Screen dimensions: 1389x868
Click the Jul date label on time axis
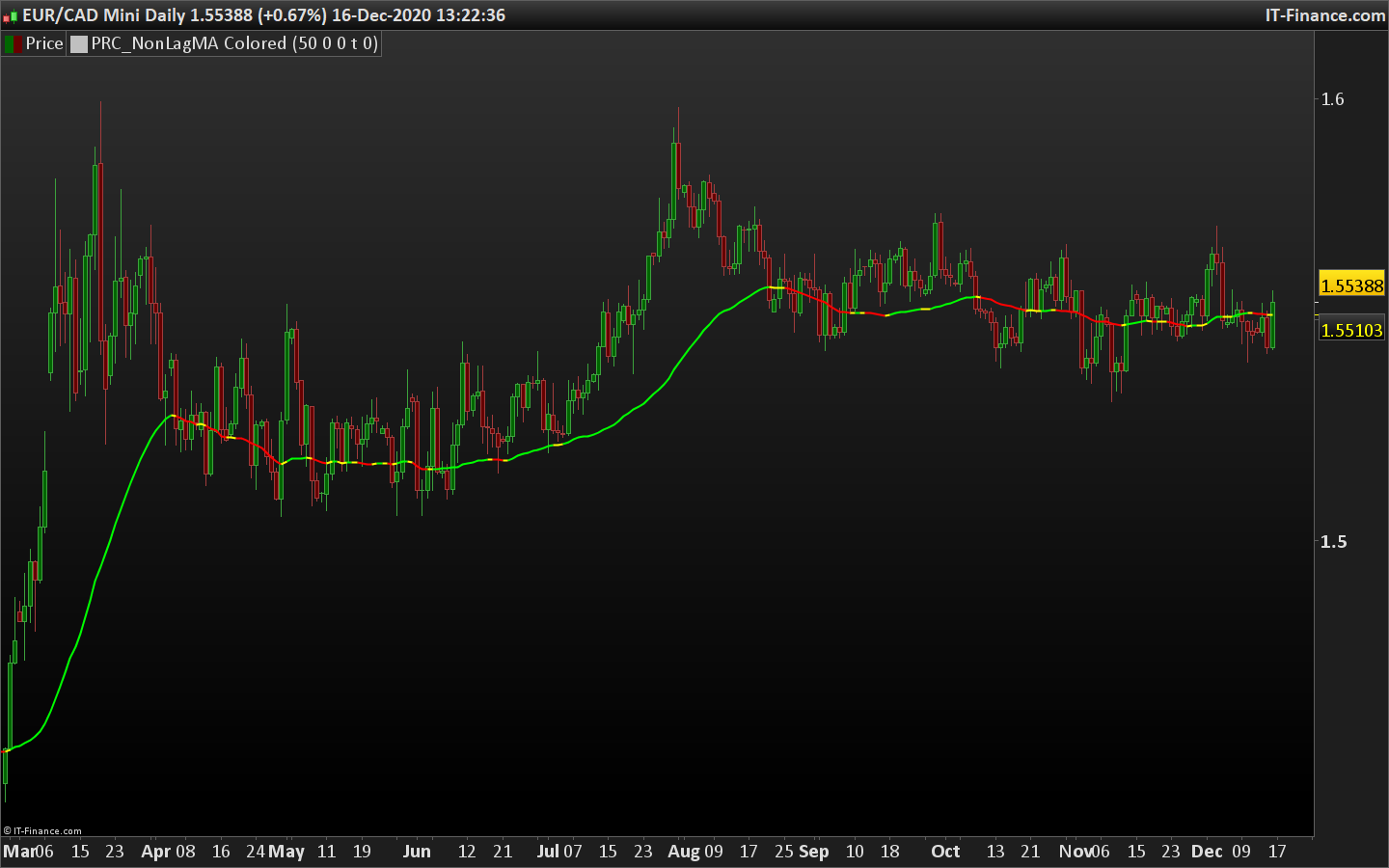548,851
